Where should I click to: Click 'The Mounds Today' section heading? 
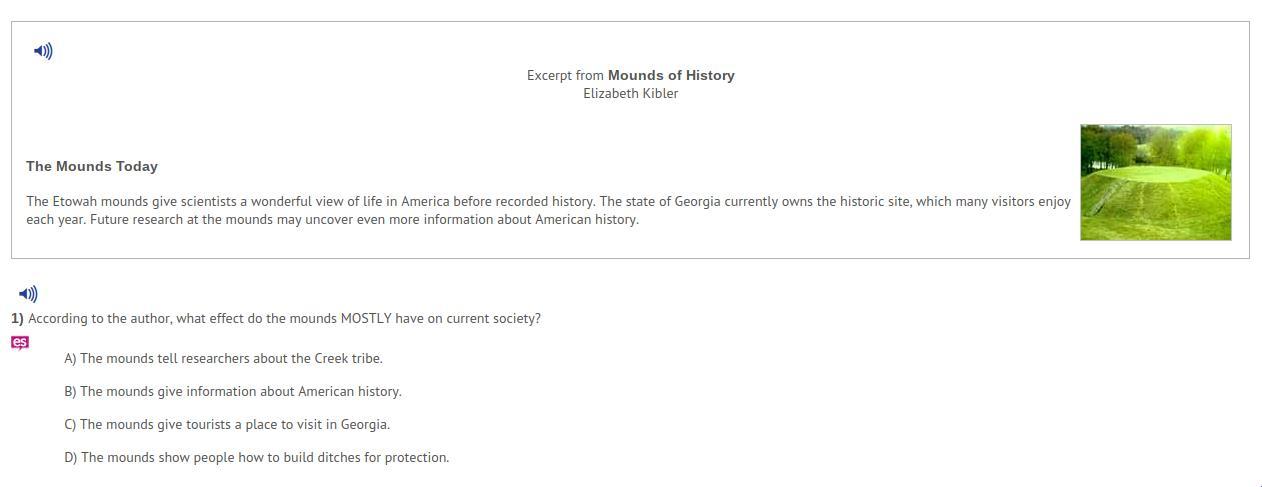tap(92, 166)
